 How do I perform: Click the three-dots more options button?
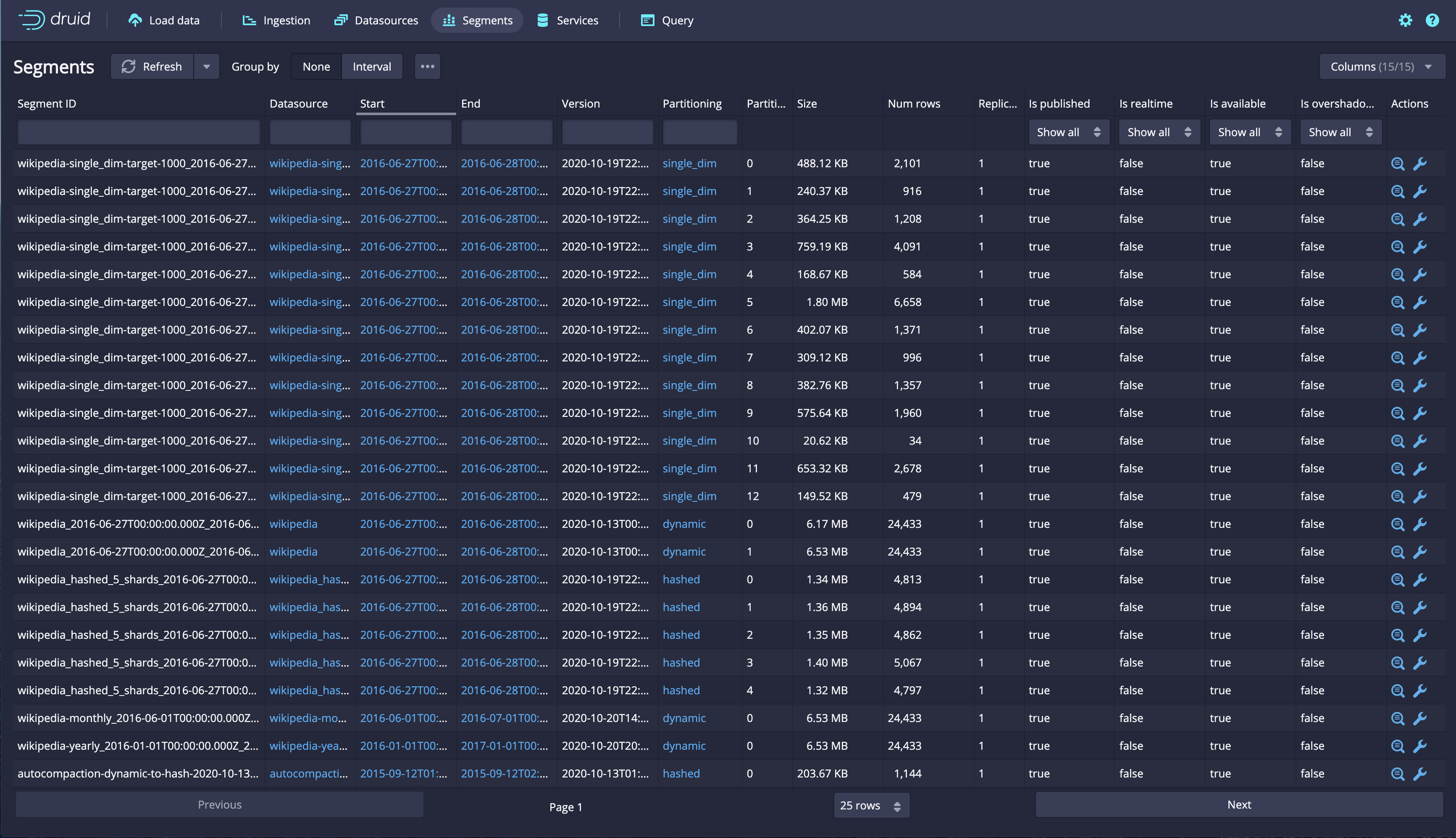click(427, 67)
